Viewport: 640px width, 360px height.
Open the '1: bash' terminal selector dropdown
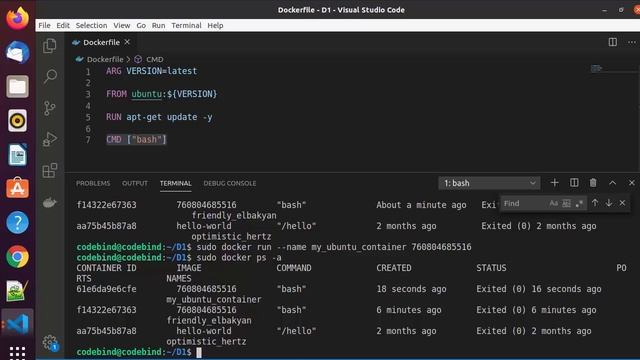(x=489, y=183)
